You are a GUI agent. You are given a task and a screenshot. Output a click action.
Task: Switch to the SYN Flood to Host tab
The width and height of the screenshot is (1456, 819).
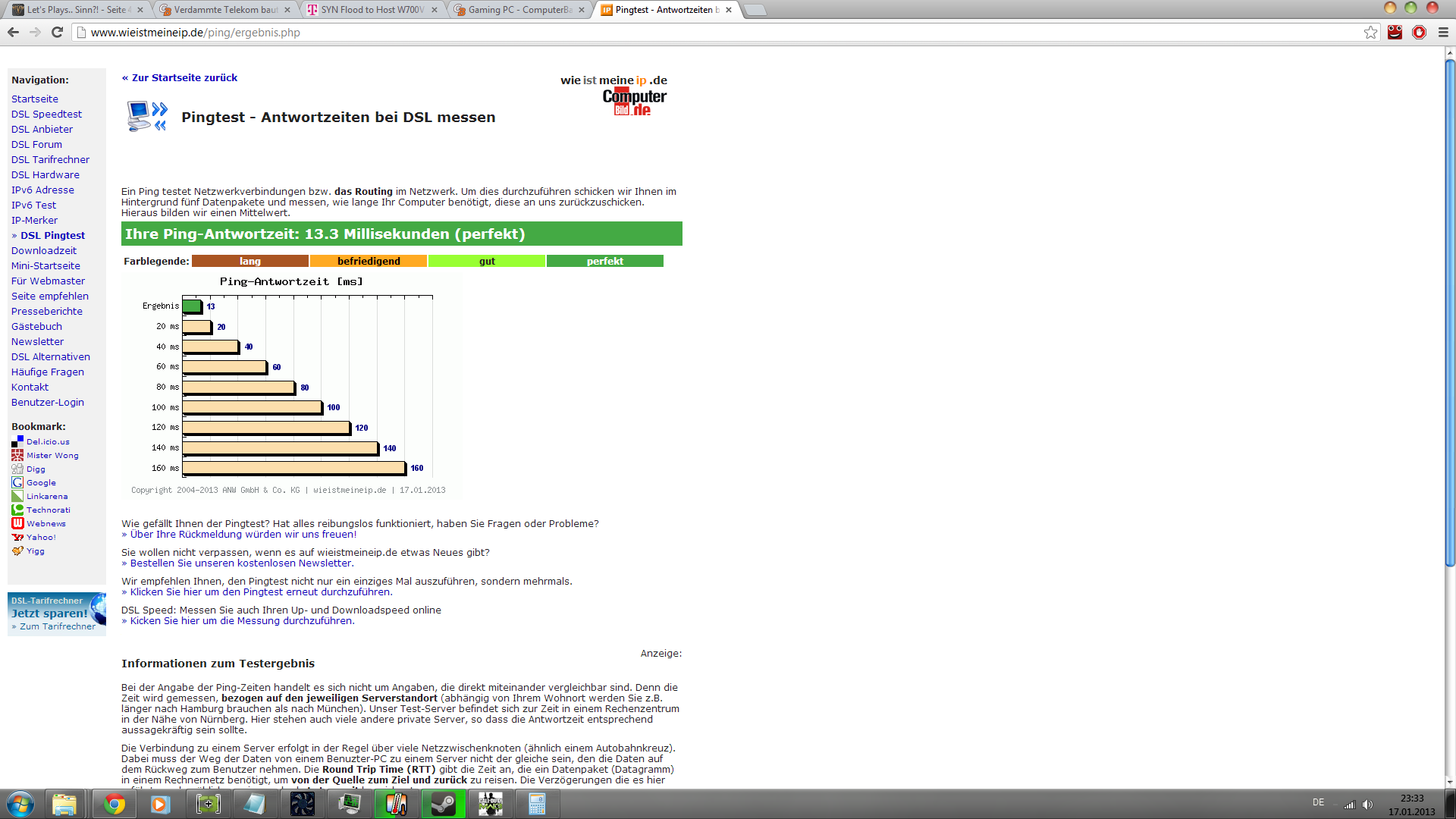372,10
